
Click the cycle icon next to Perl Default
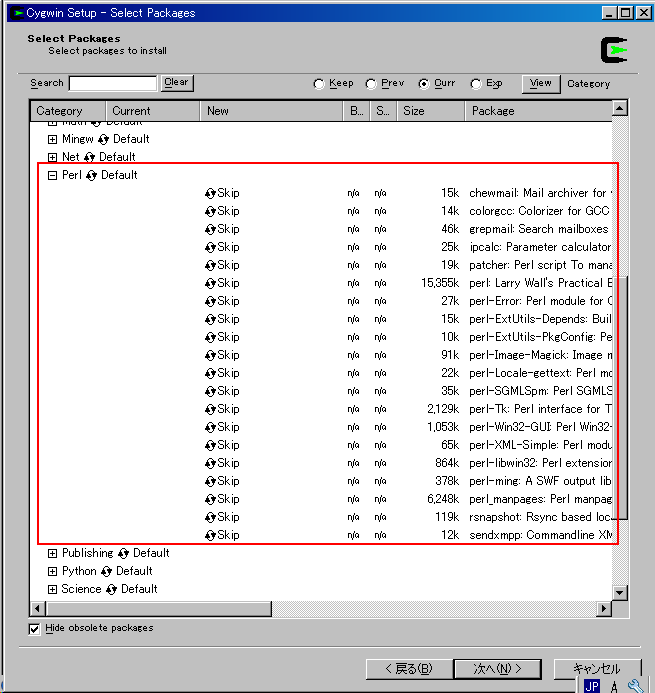click(90, 175)
